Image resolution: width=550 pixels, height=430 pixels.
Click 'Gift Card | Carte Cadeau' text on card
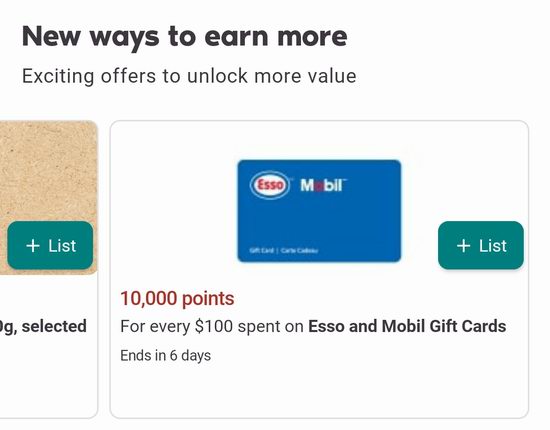(284, 250)
